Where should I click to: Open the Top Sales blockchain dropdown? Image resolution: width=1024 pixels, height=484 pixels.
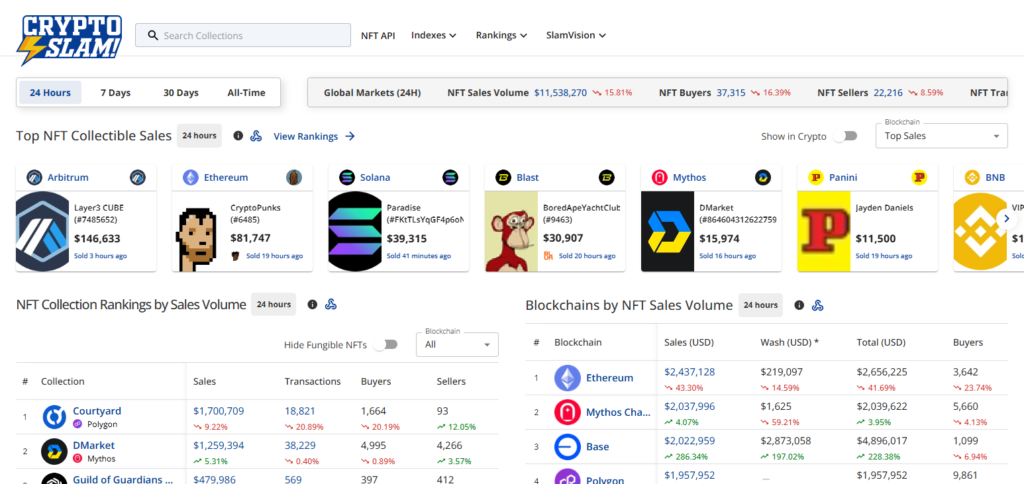[x=940, y=136]
